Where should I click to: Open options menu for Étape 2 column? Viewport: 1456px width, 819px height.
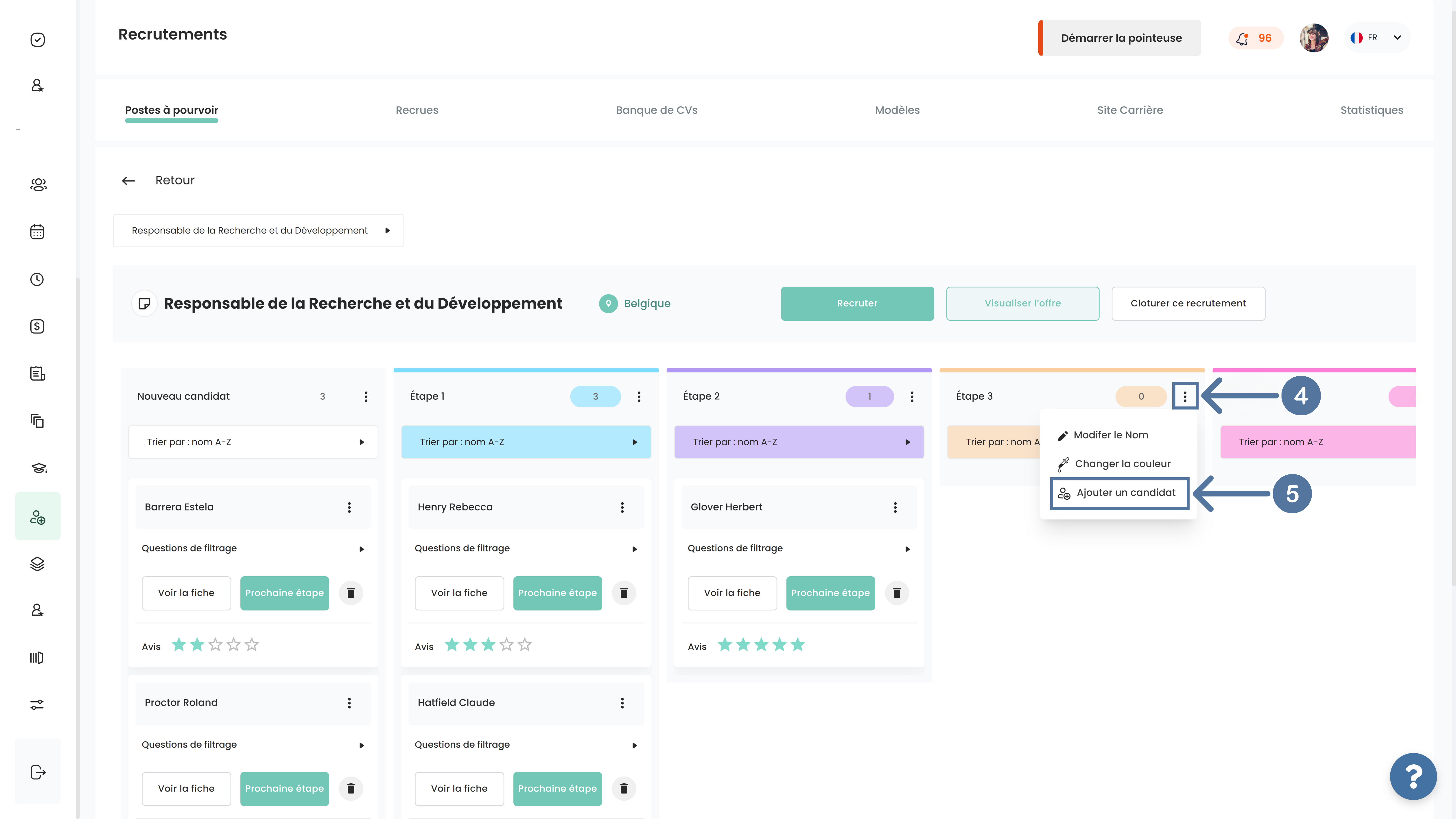pyautogui.click(x=912, y=397)
